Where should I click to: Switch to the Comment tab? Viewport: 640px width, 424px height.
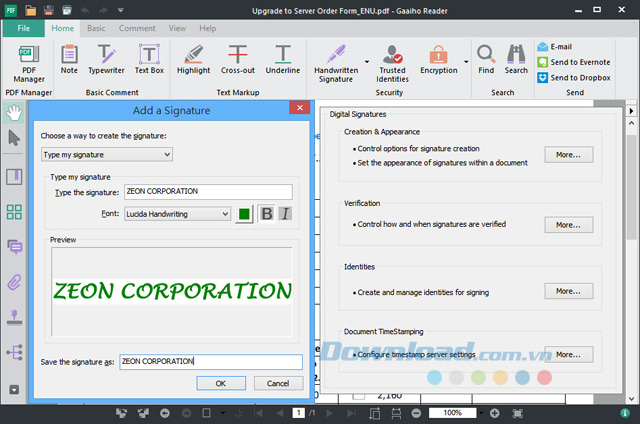137,28
